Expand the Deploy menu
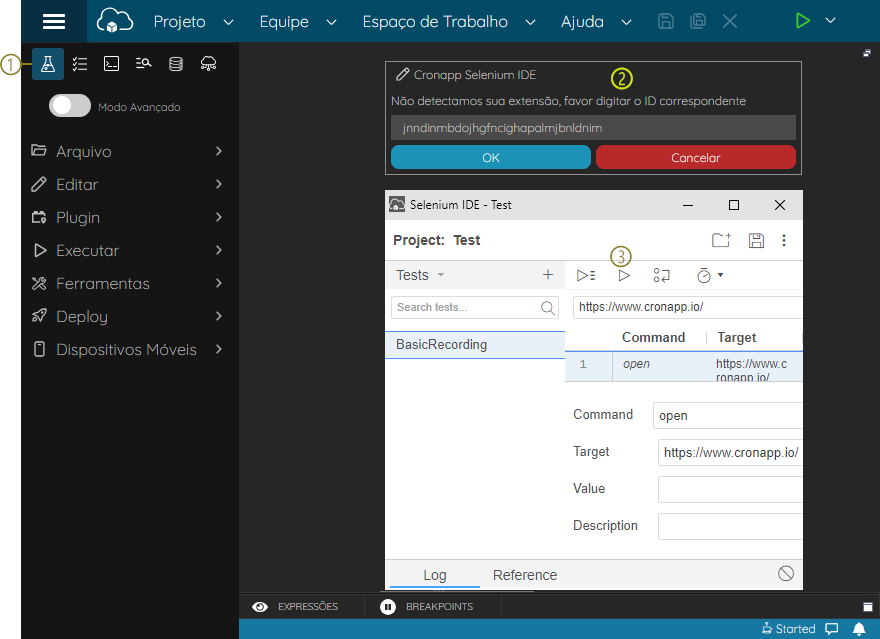Screen dimensions: 880x639 (127, 316)
